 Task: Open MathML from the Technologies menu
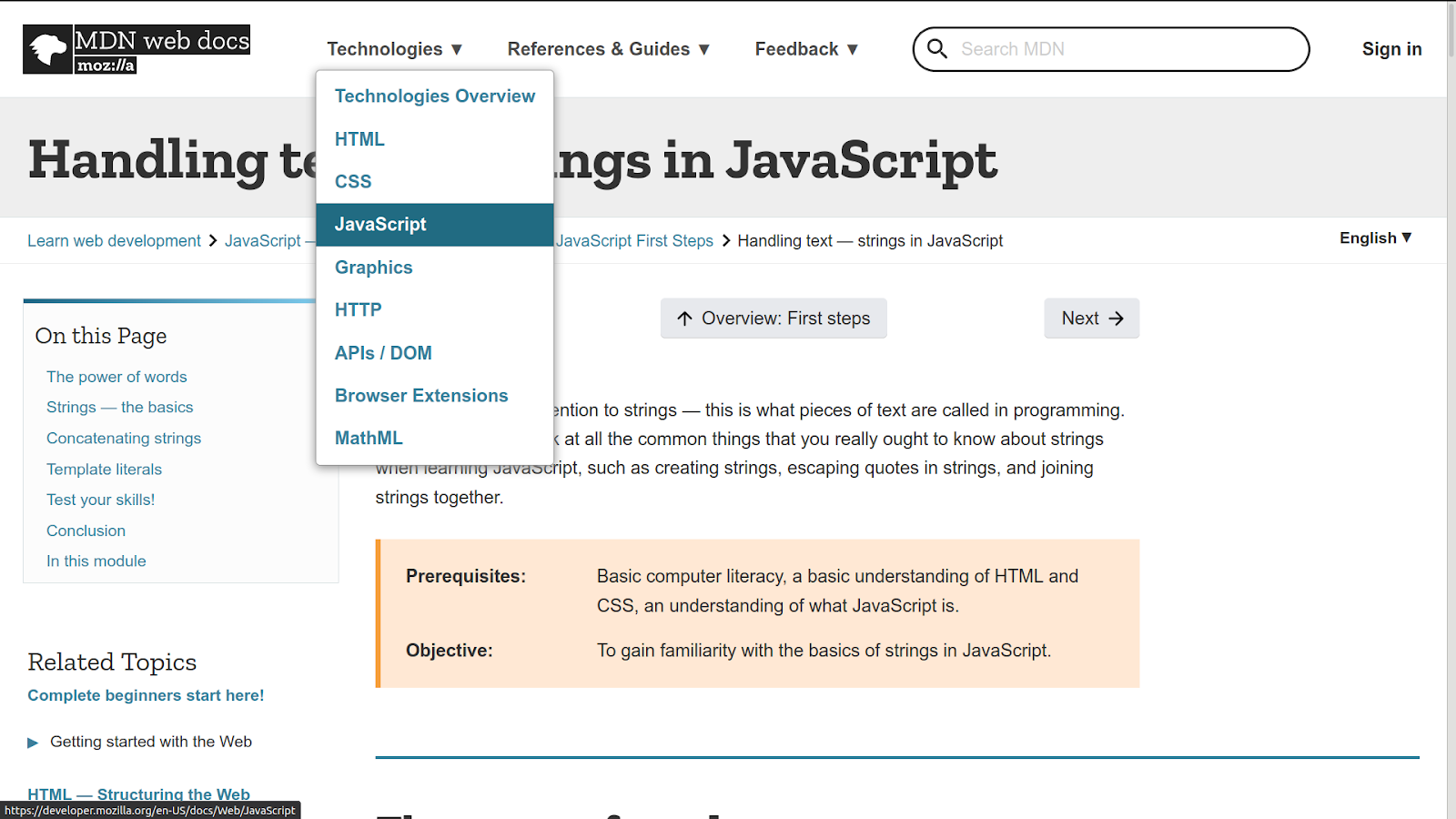tap(369, 438)
